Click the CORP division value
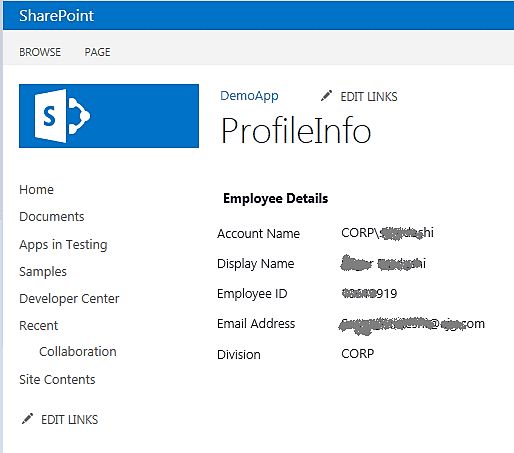The width and height of the screenshot is (514, 453). 358,354
